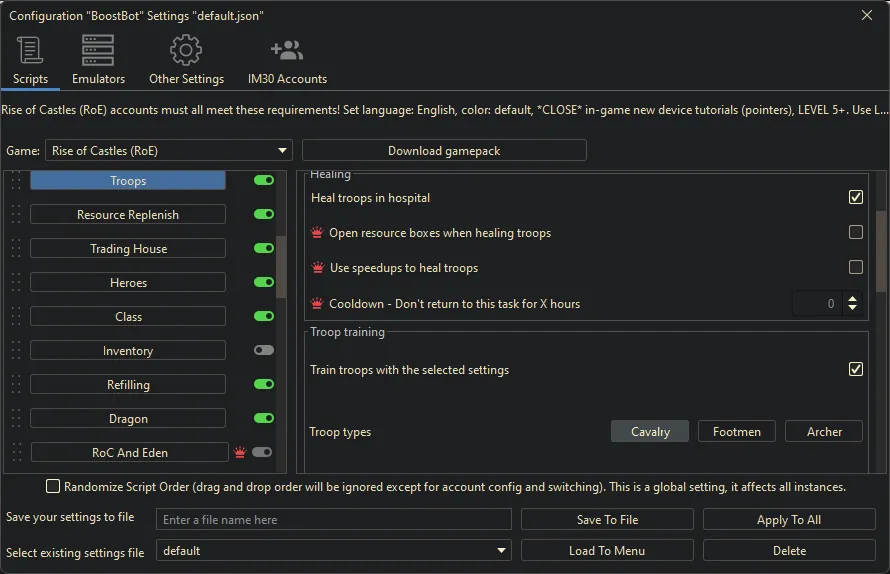Click the Scripts scroll icon
The width and height of the screenshot is (890, 574).
30,50
